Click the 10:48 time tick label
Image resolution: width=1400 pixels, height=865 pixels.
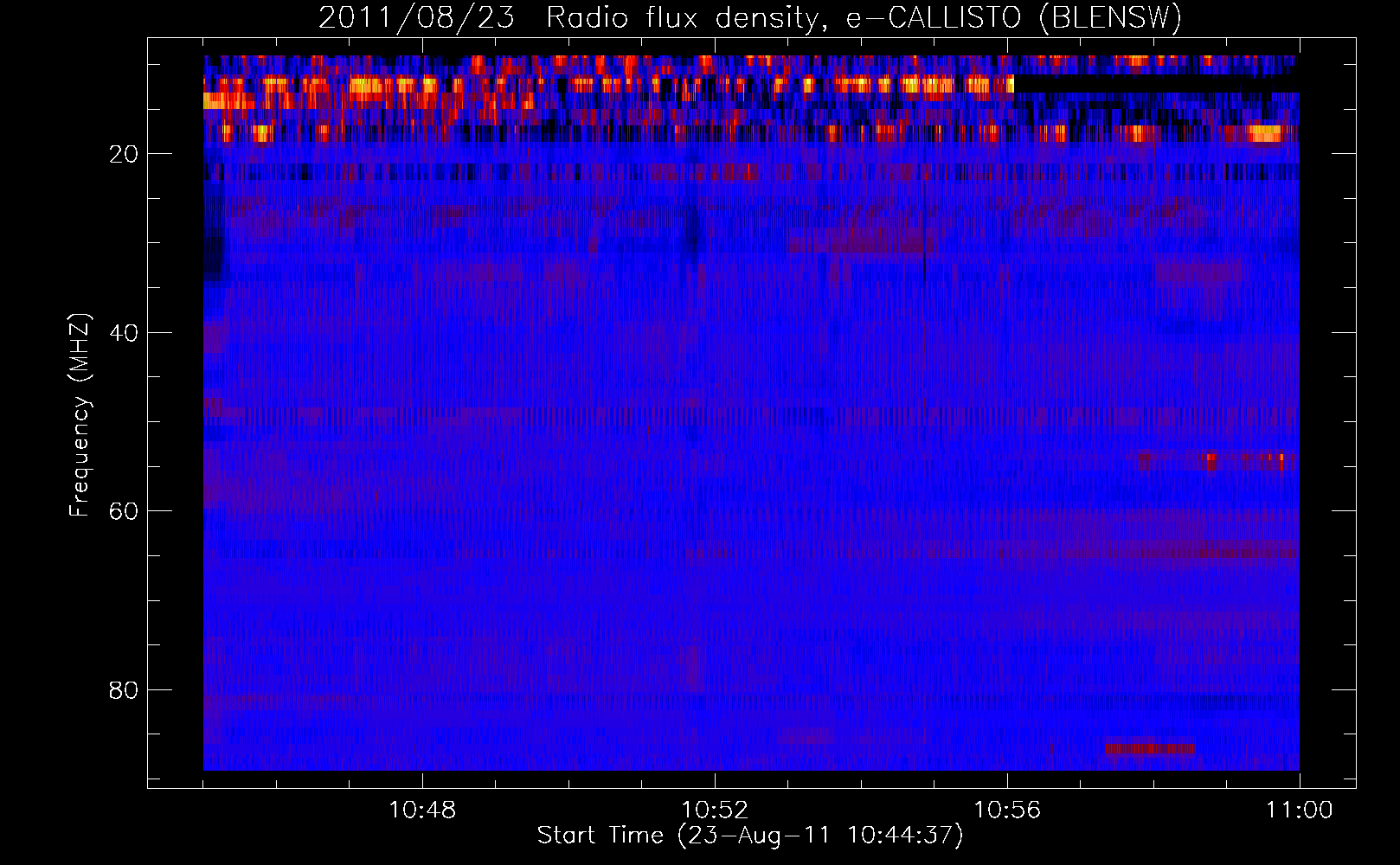[x=422, y=811]
